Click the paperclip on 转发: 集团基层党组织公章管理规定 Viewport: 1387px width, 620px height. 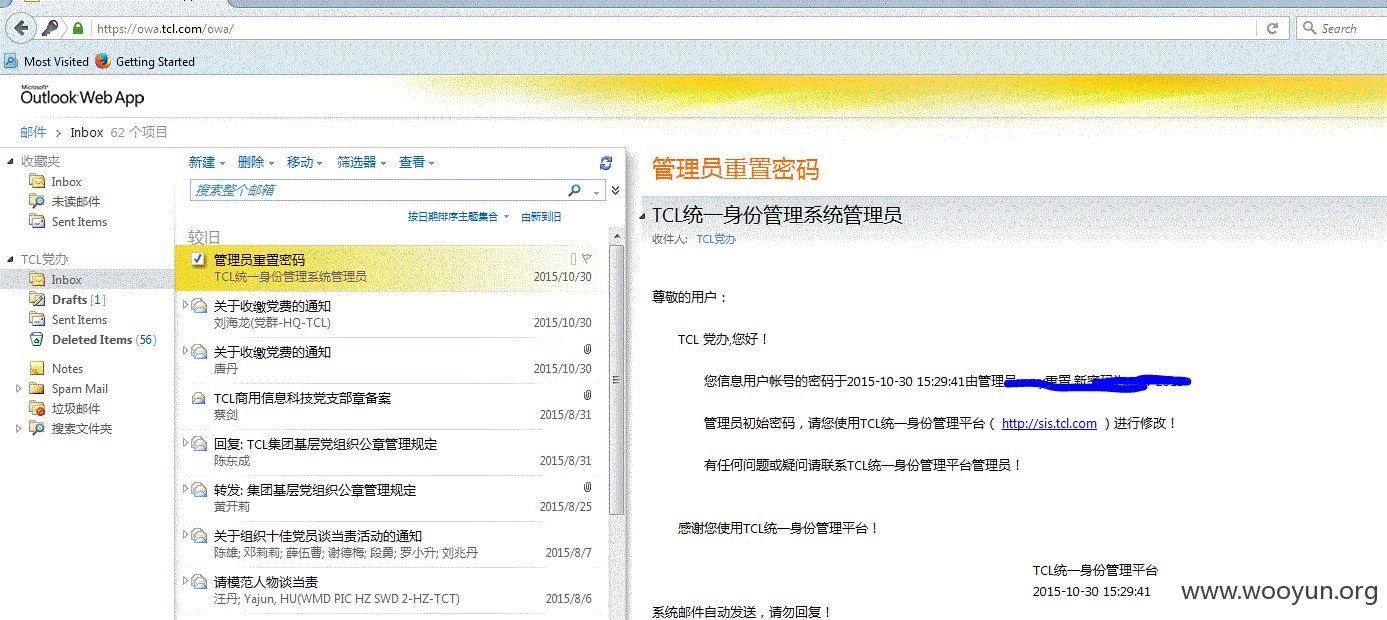(587, 488)
